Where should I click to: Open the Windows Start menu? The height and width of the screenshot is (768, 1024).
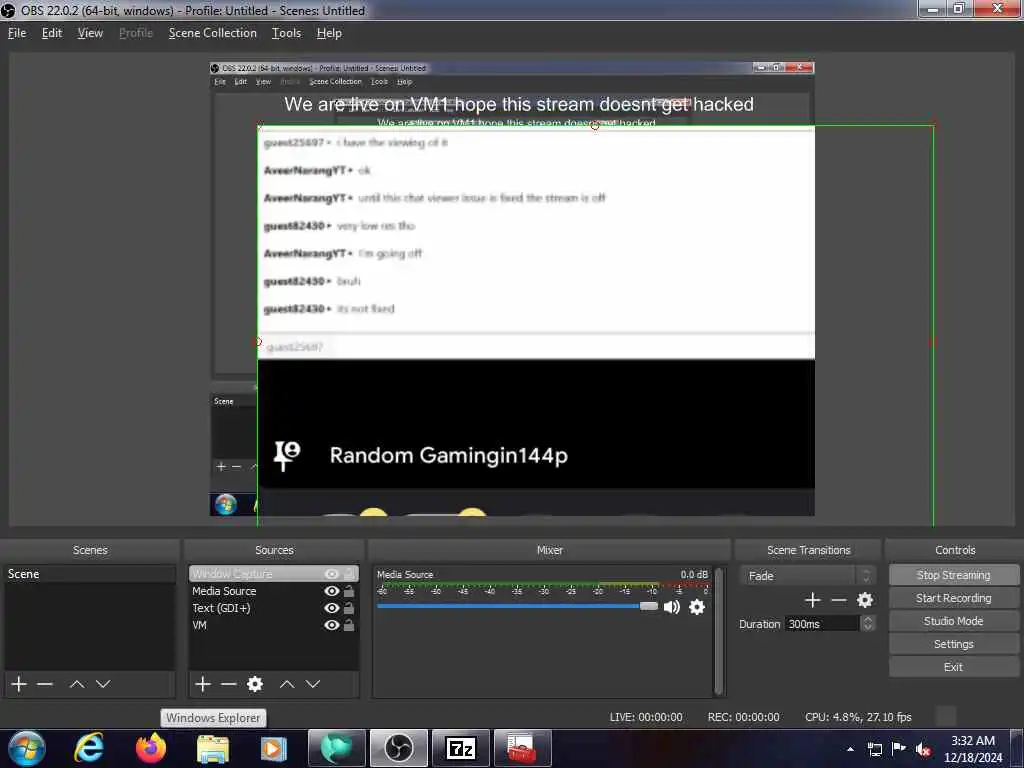[27, 748]
